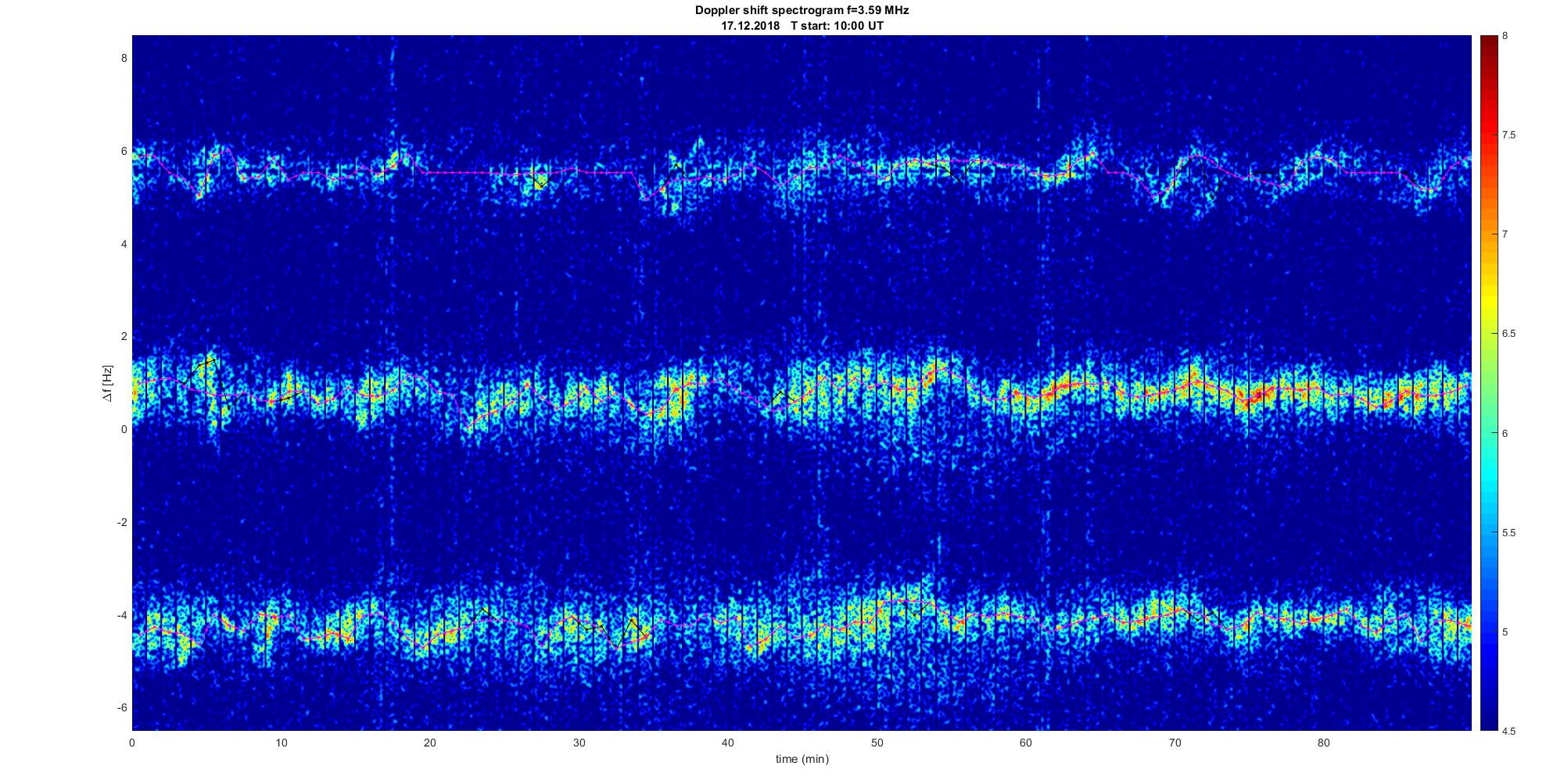
Task: Click y-axis tick label '-2'
Action: tap(121, 522)
